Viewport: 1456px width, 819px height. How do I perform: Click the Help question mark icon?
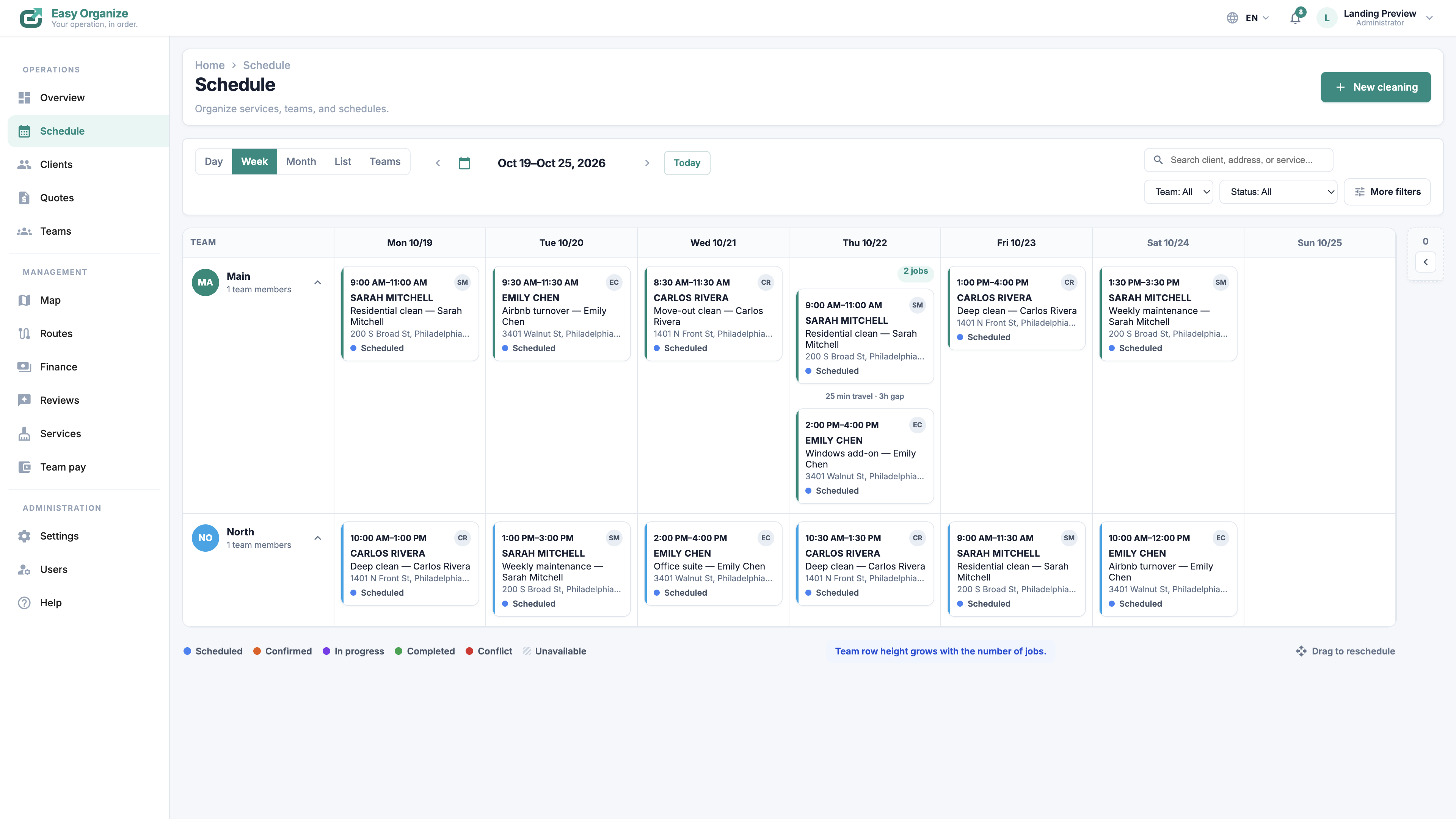tap(24, 602)
